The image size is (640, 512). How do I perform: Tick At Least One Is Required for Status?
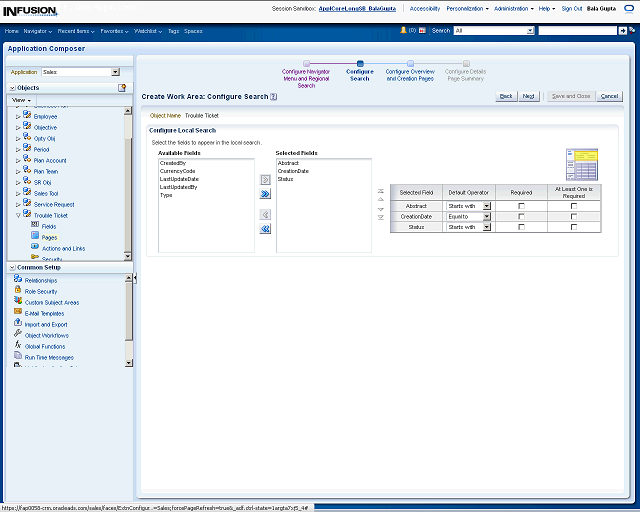573,227
